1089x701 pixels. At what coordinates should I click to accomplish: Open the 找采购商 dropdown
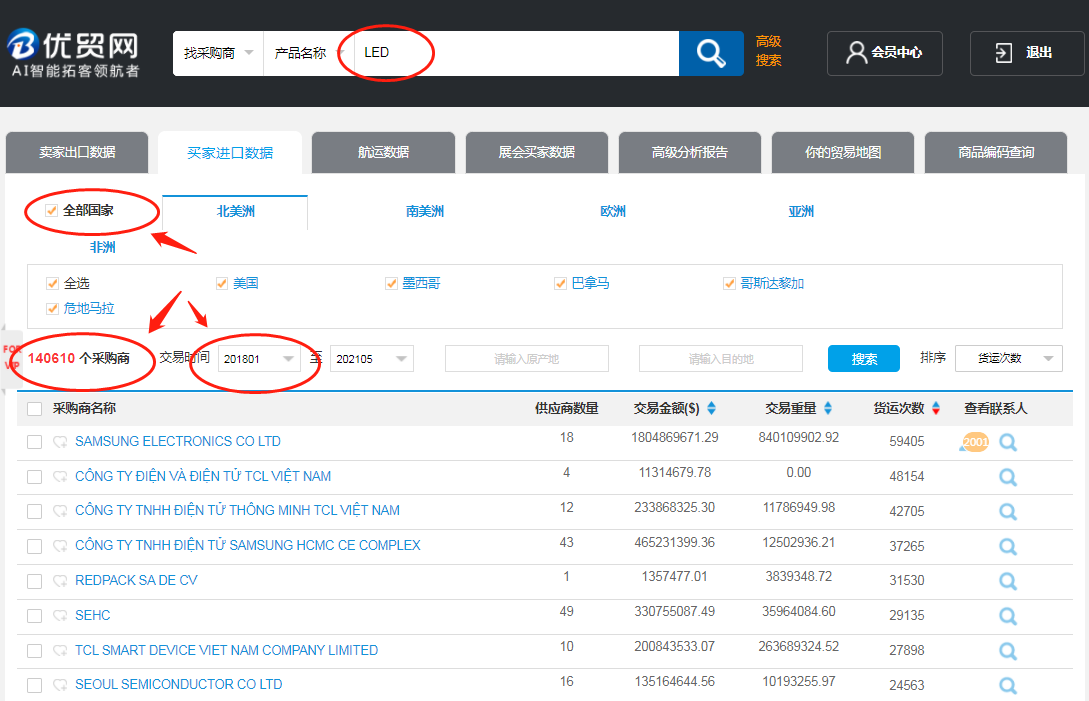[x=218, y=53]
